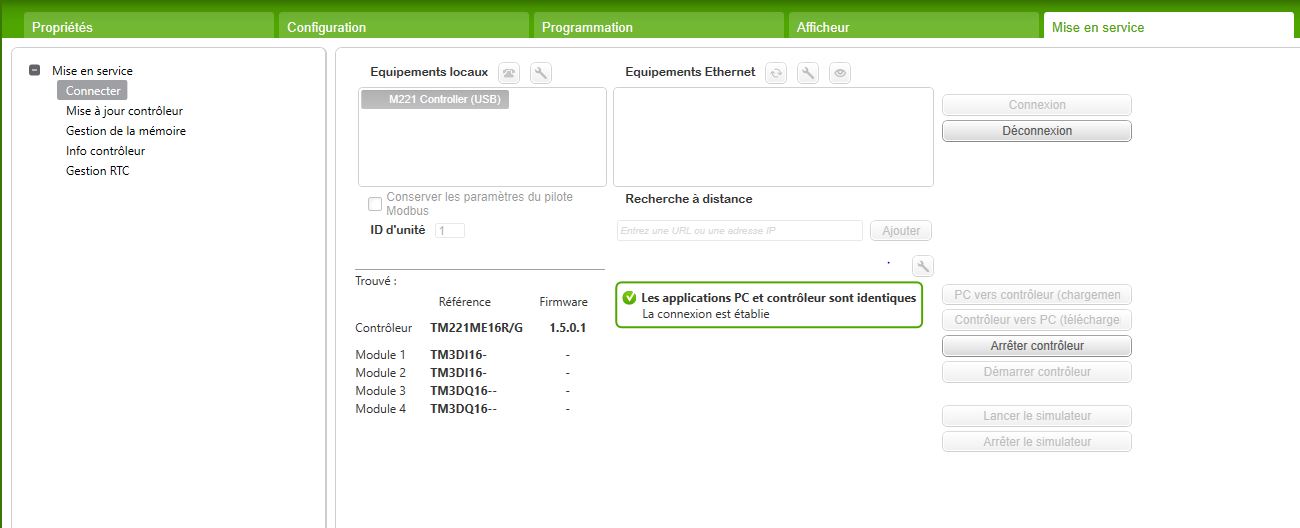The height and width of the screenshot is (528, 1300).
Task: Switch to the Programmation tab
Action: tap(587, 27)
